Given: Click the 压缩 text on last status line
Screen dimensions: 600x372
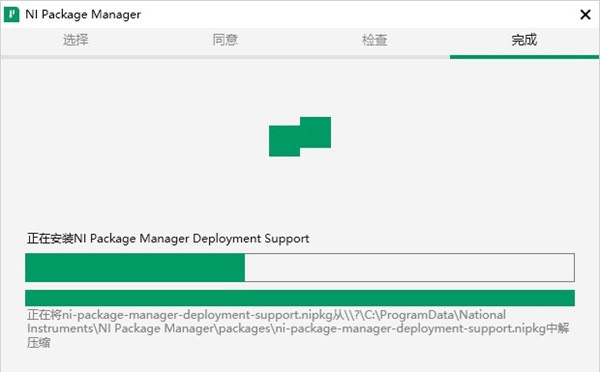Looking at the screenshot, I should (38, 343).
